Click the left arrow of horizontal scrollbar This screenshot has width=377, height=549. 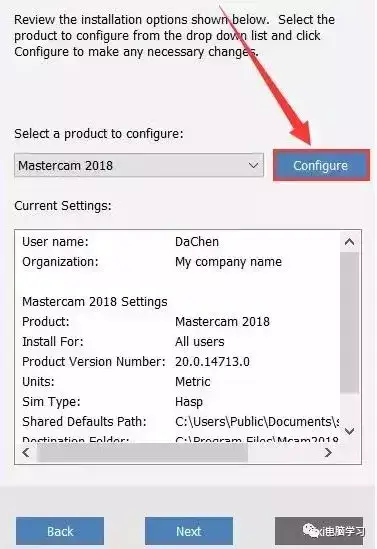coord(26,452)
